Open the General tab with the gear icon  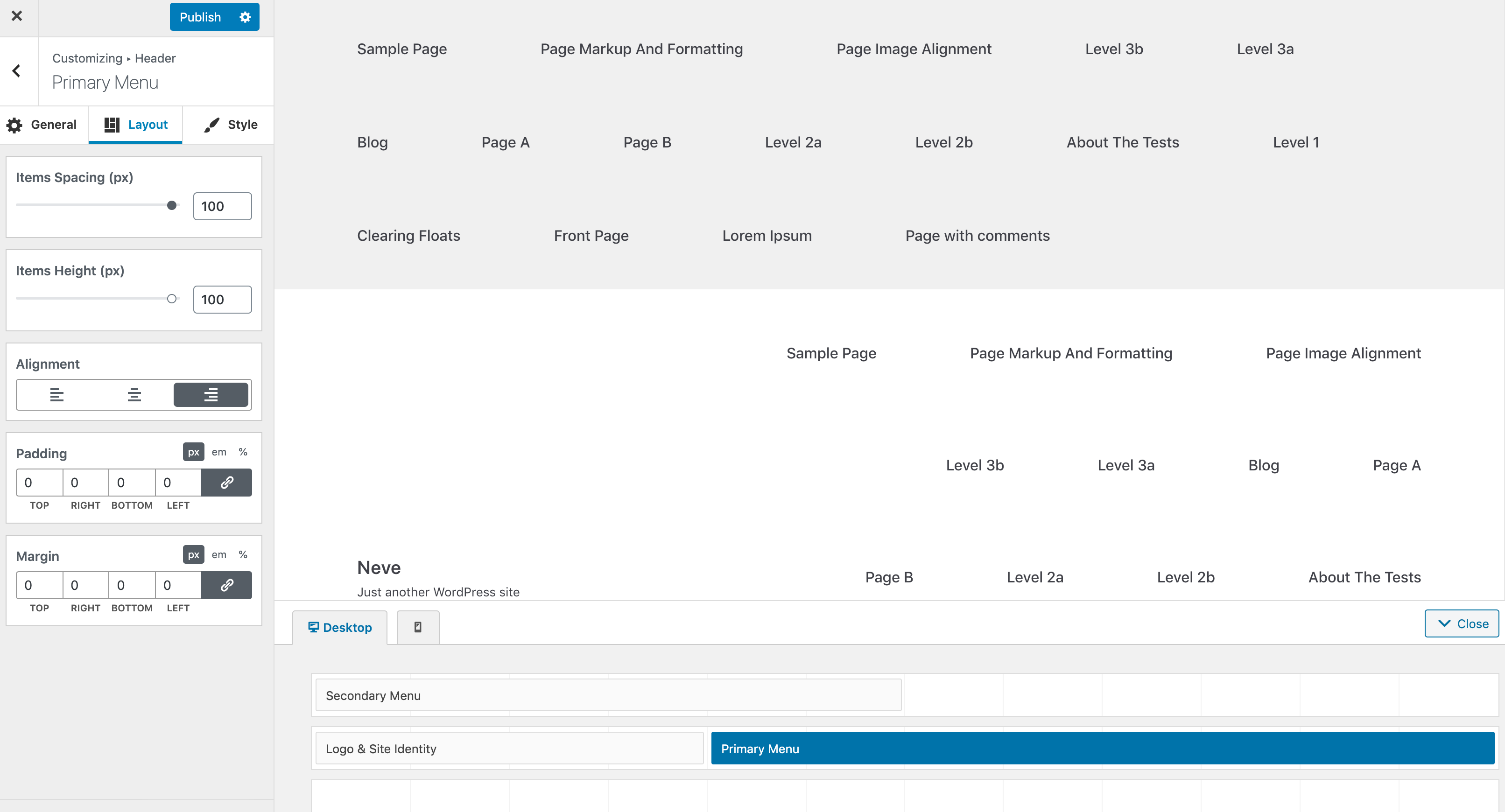[42, 125]
